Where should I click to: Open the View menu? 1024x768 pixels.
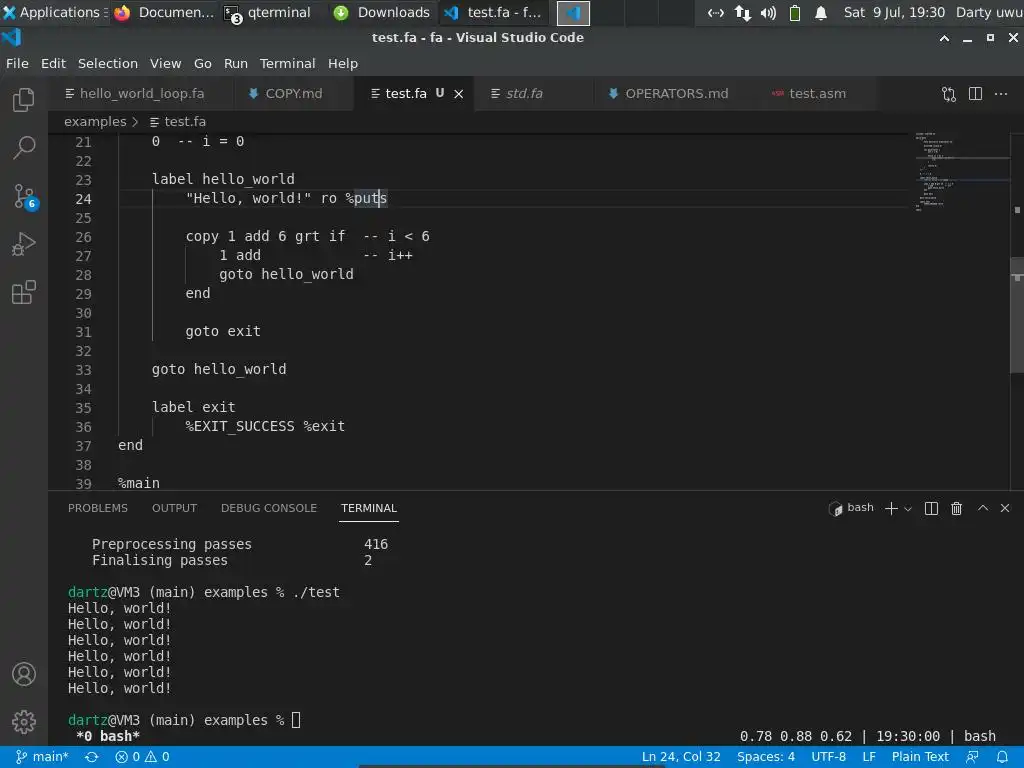[165, 63]
